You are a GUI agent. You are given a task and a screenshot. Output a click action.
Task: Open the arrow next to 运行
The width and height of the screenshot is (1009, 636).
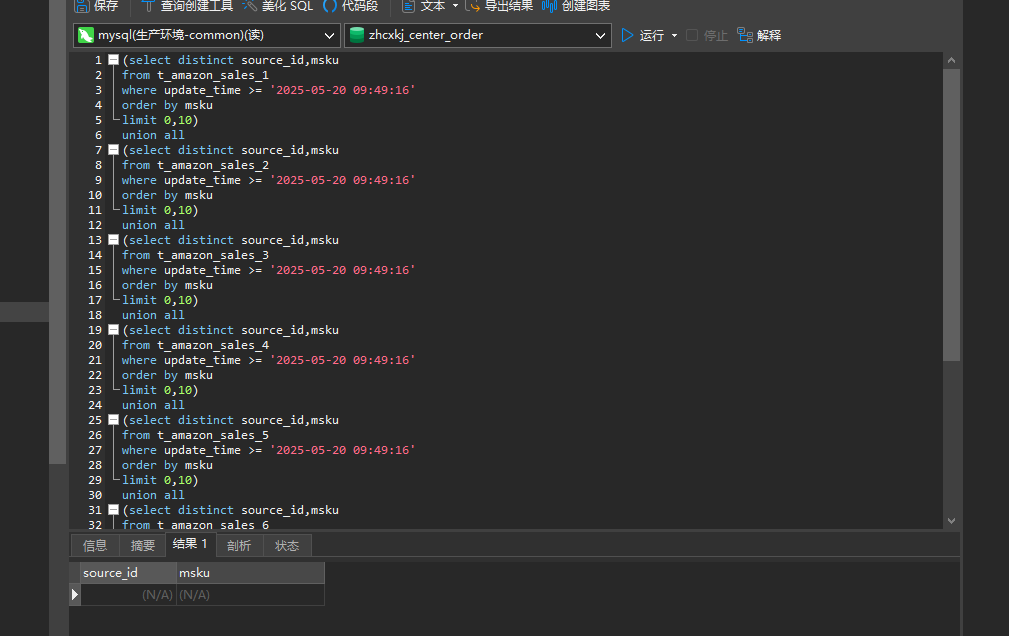[x=674, y=35]
